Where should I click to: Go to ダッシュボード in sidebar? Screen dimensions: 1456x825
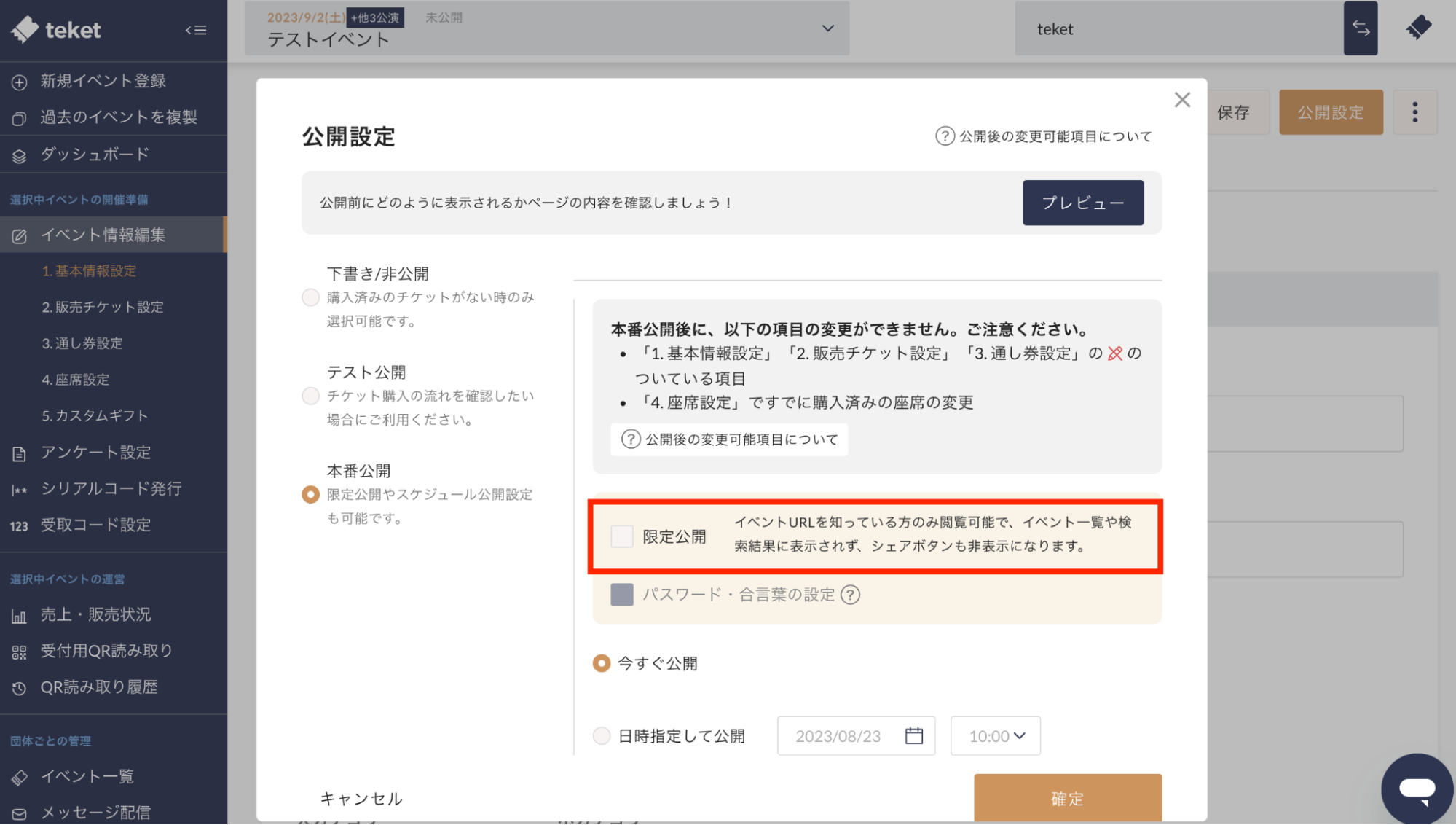tap(95, 155)
